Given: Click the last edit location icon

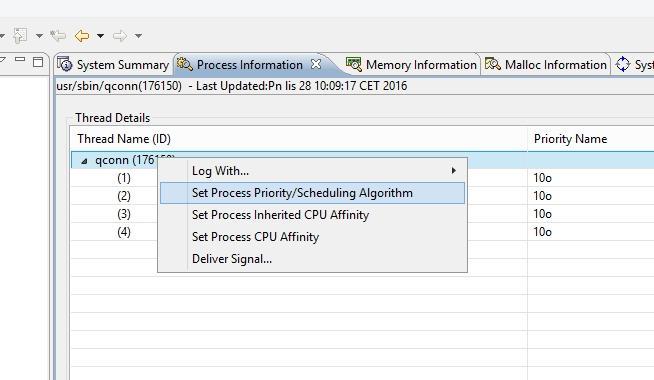Looking at the screenshot, I should pyautogui.click(x=58, y=36).
